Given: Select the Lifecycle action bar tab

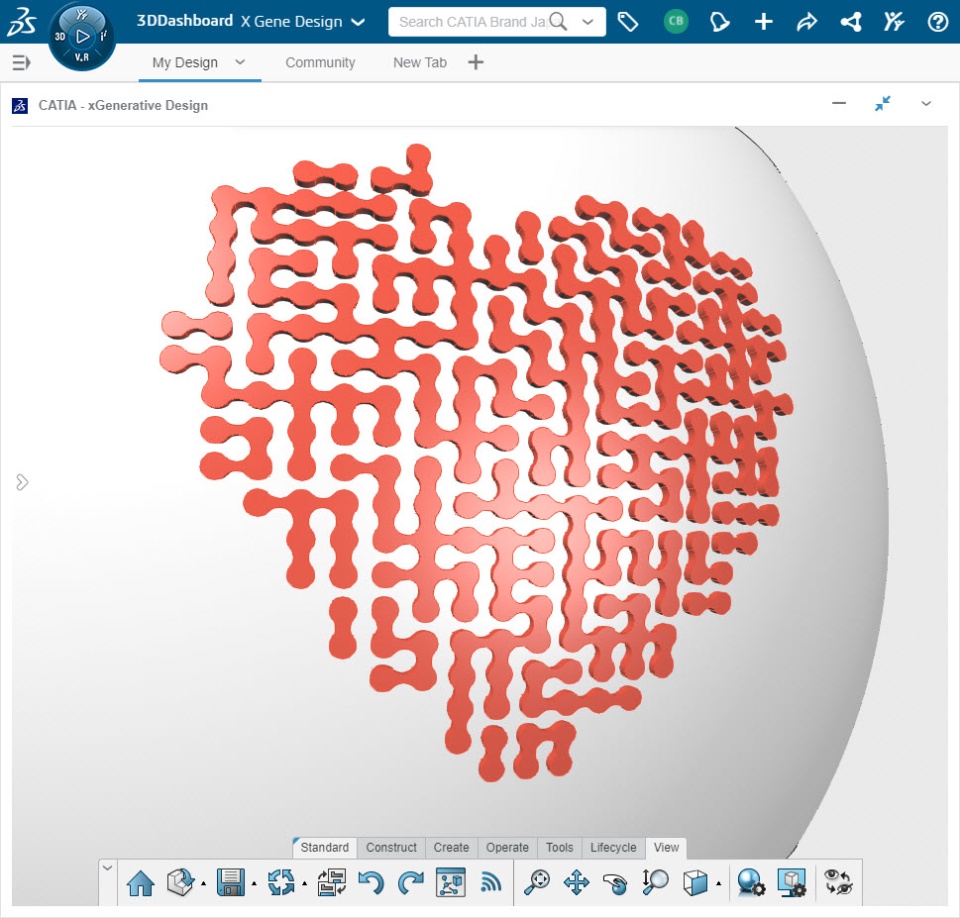Looking at the screenshot, I should [x=613, y=848].
